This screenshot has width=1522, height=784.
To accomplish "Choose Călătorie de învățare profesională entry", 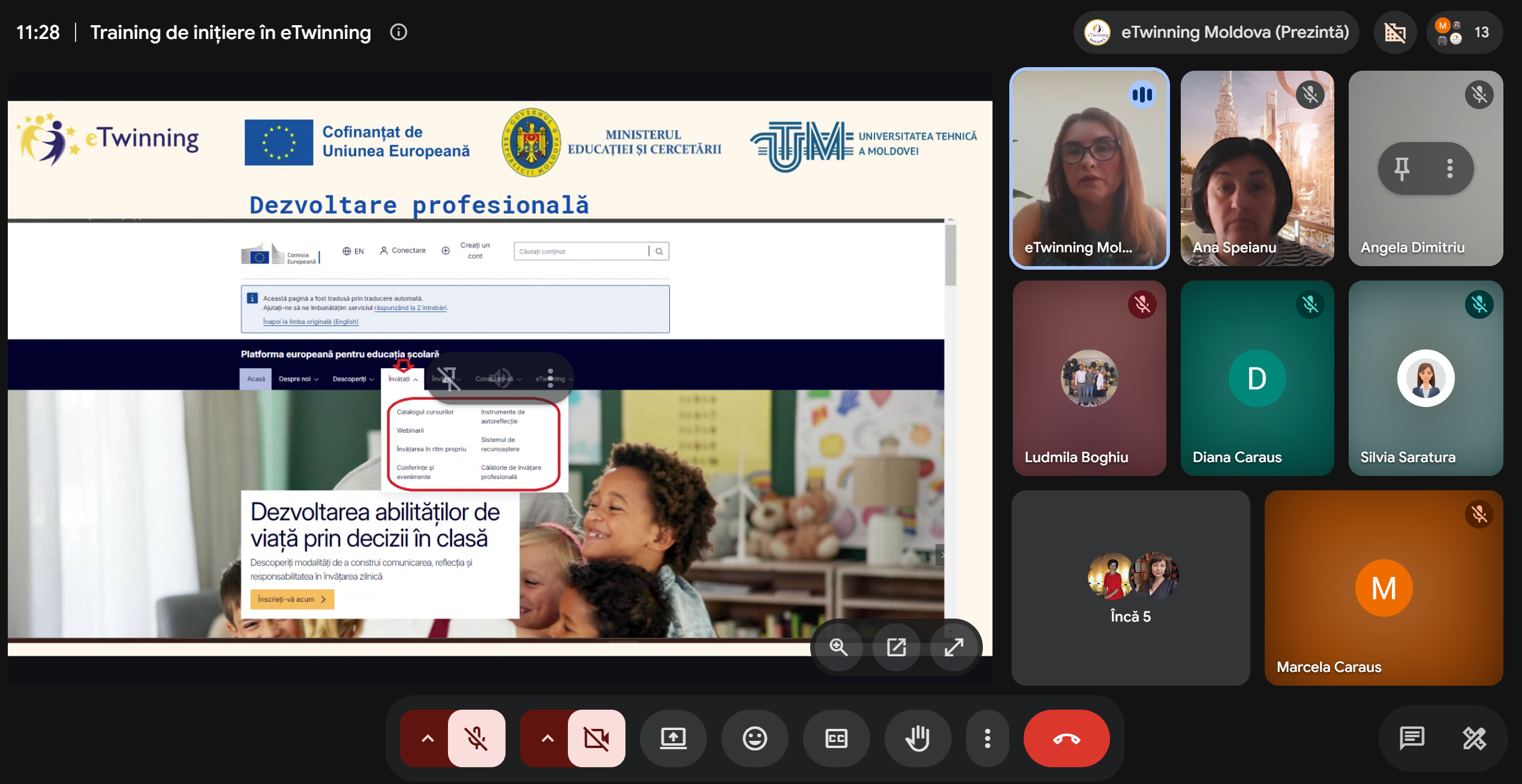I will 511,472.
